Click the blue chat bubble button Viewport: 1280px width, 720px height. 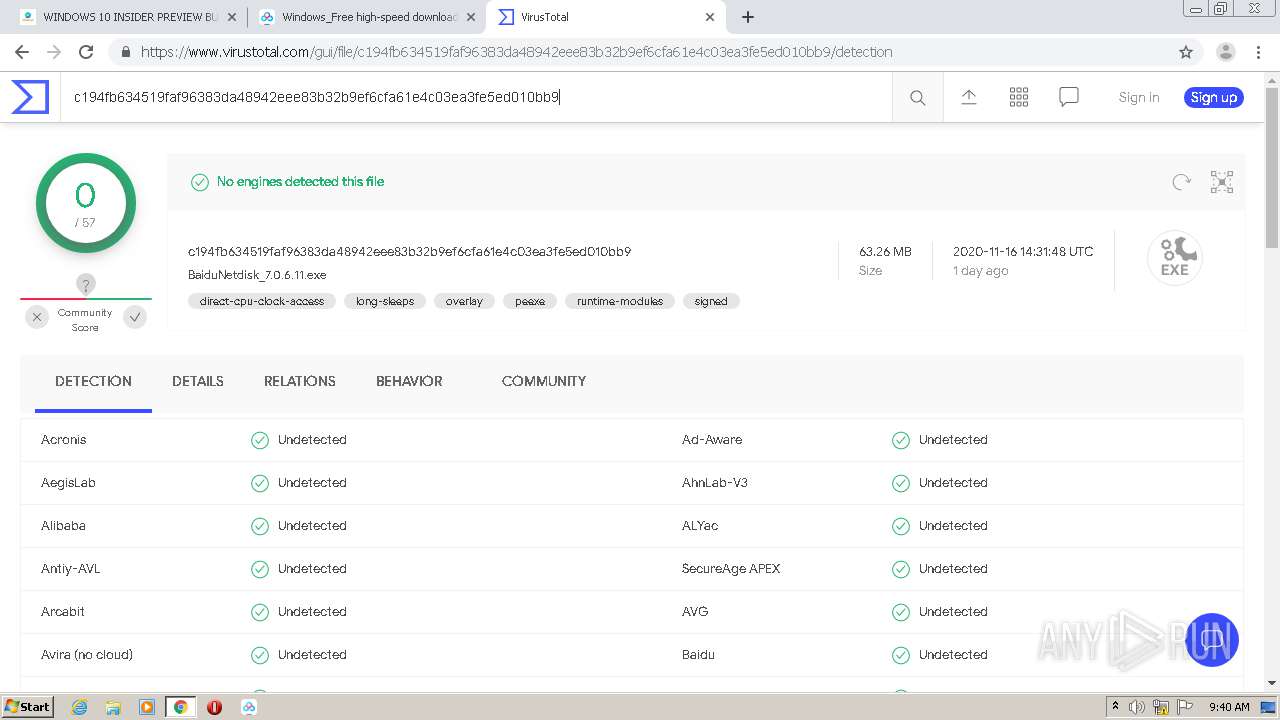[1211, 640]
